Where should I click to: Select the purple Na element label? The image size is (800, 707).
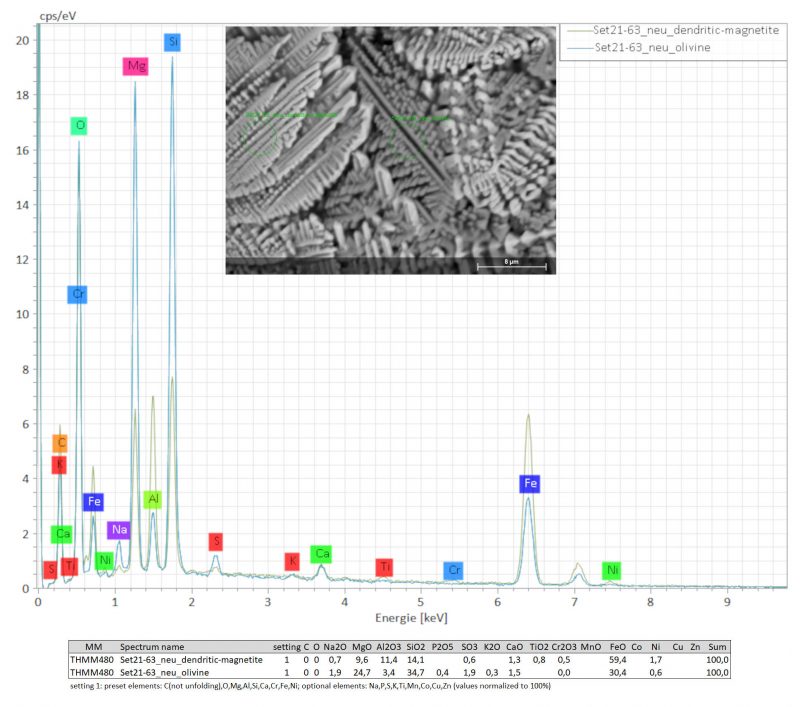119,530
